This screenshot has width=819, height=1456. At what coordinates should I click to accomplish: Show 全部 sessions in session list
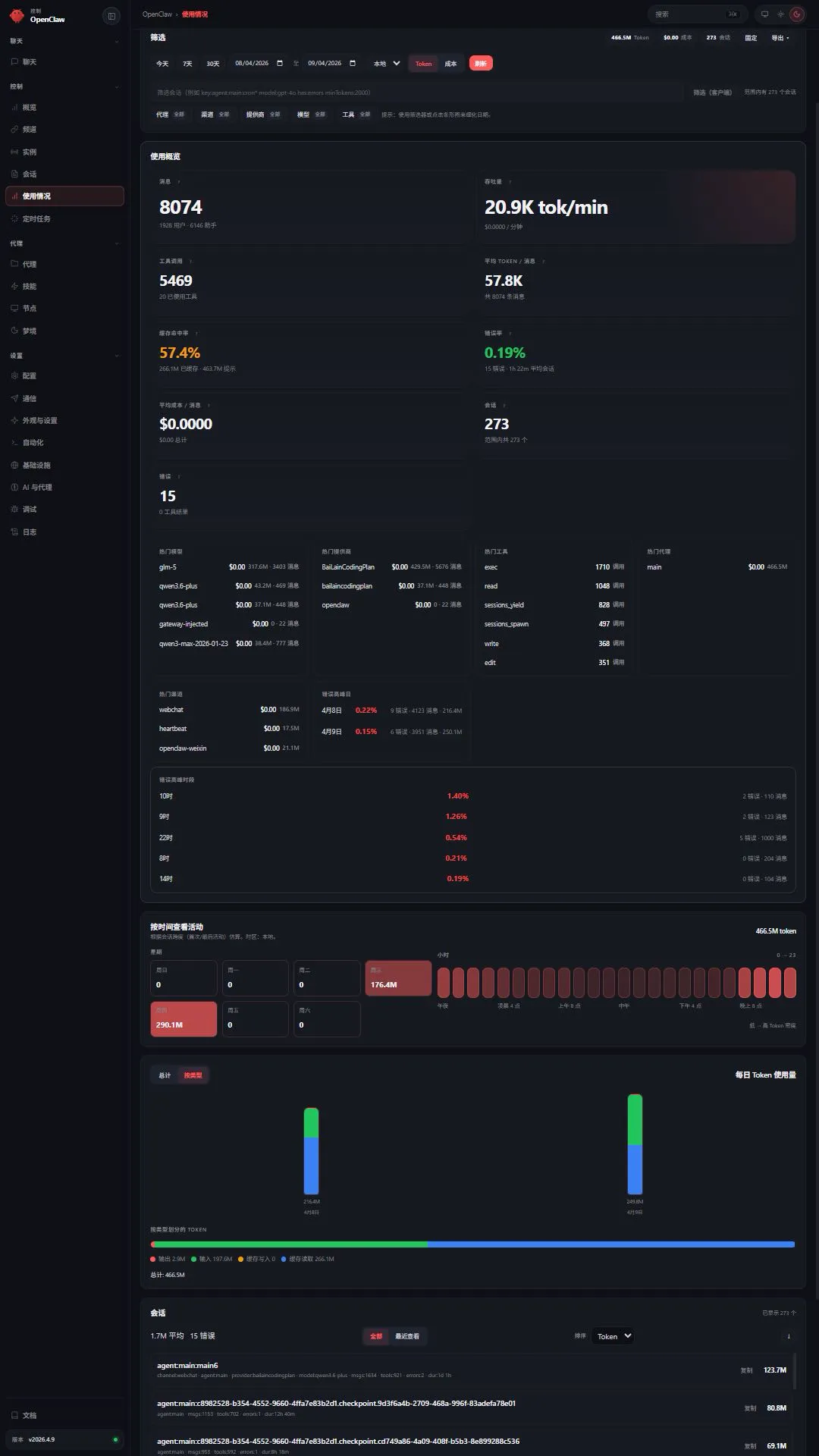click(x=376, y=1336)
